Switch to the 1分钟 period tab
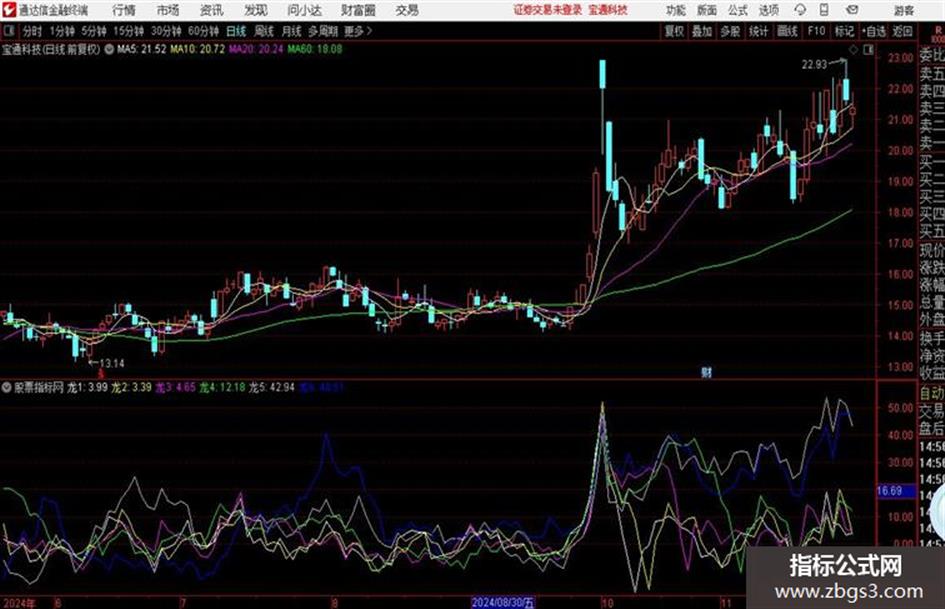 pyautogui.click(x=62, y=31)
